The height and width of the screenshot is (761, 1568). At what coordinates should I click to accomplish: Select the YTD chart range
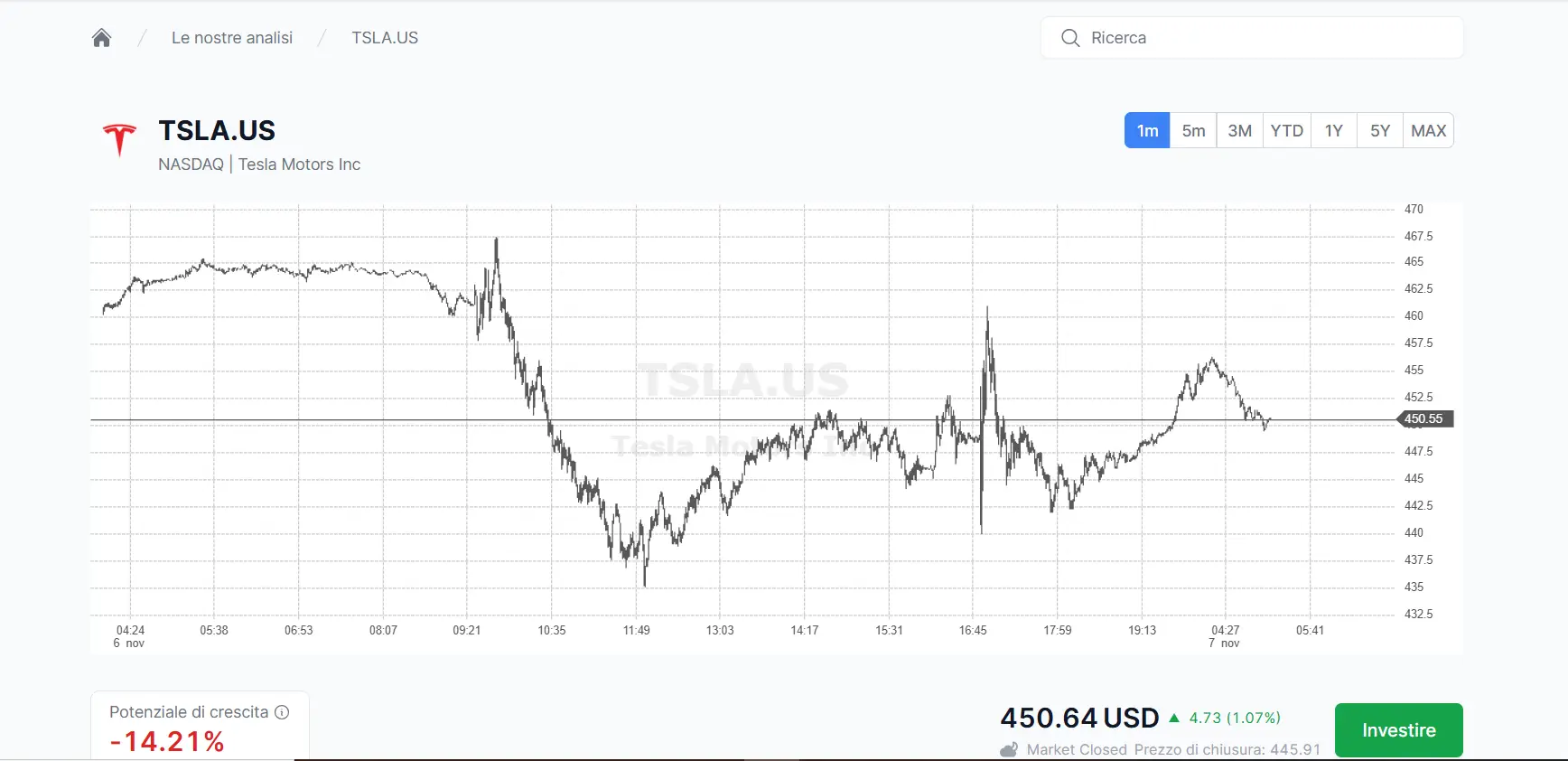click(1286, 131)
